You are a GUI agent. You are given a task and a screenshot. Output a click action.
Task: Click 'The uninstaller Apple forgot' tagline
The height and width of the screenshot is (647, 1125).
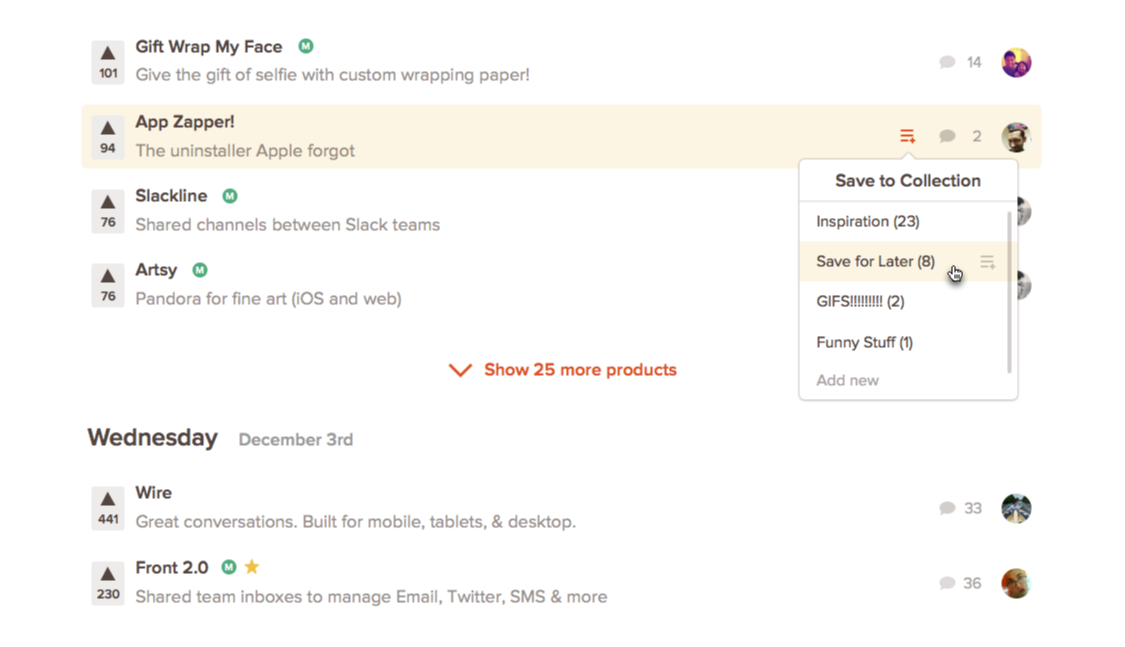click(245, 151)
